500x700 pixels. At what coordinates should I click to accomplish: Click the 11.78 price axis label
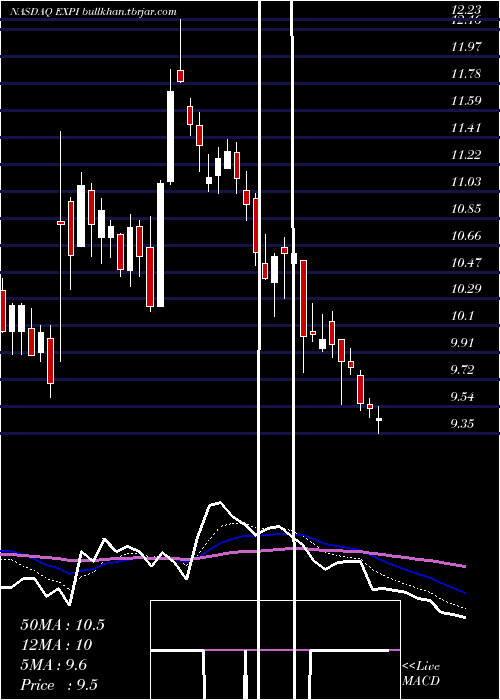pos(466,73)
